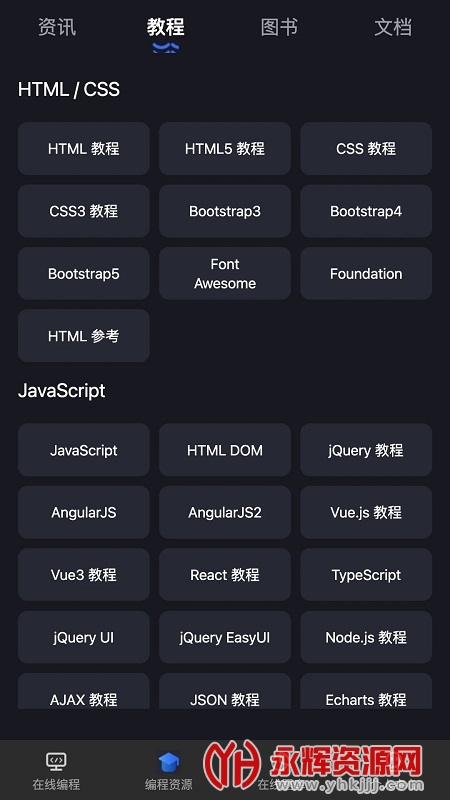Image resolution: width=450 pixels, height=800 pixels.
Task: Select the 教程 tab
Action: pos(166,27)
